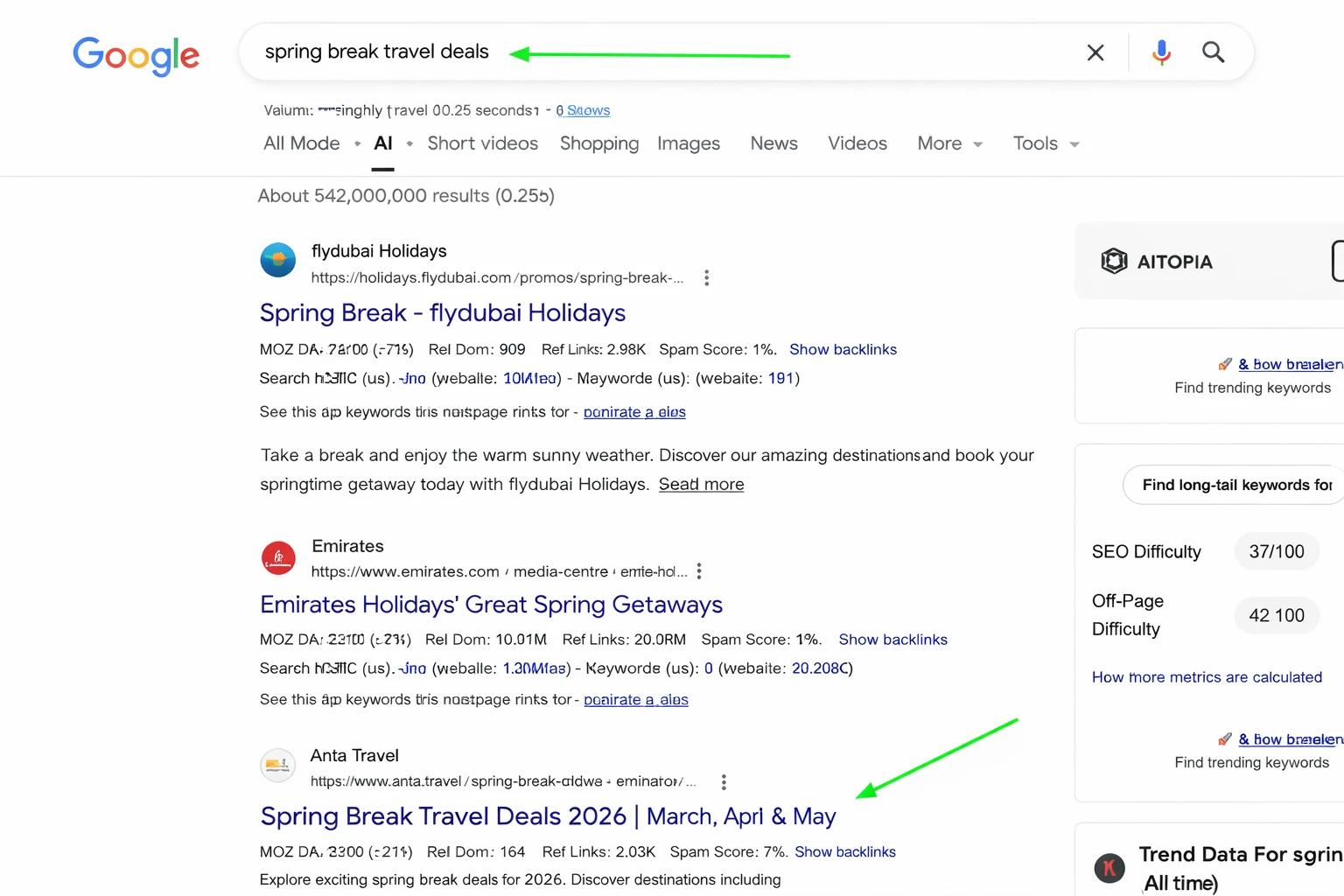
Task: Click the Emirates favicon
Action: coord(278,558)
